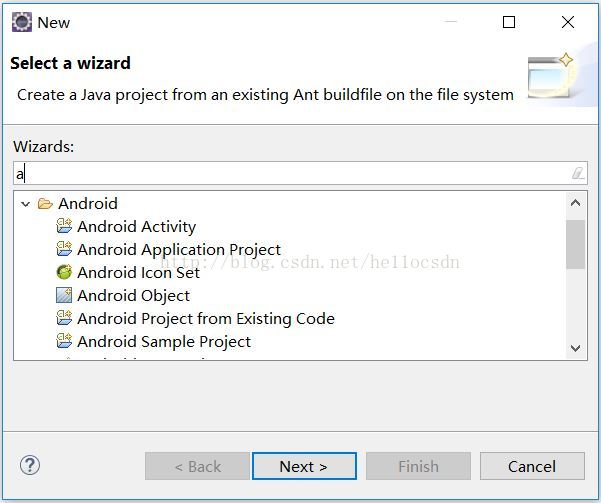Click the Android Icon Set icon

point(64,272)
